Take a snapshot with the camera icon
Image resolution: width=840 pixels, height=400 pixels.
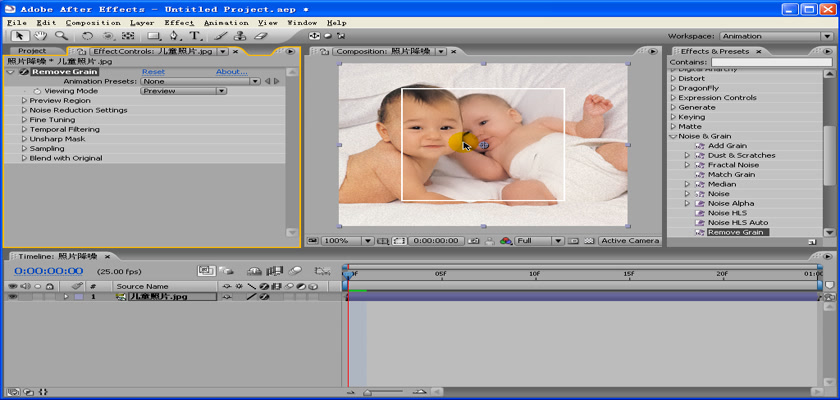pyautogui.click(x=472, y=241)
